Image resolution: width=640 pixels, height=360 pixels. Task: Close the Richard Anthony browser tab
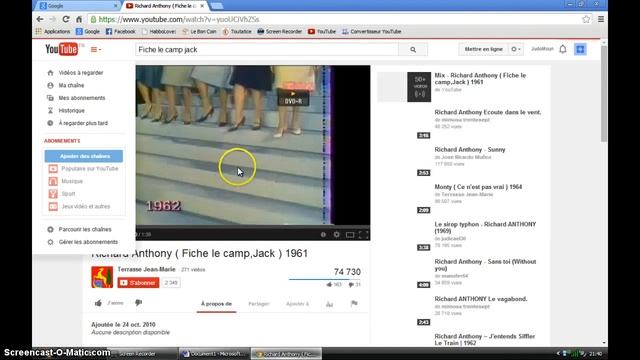click(x=202, y=6)
